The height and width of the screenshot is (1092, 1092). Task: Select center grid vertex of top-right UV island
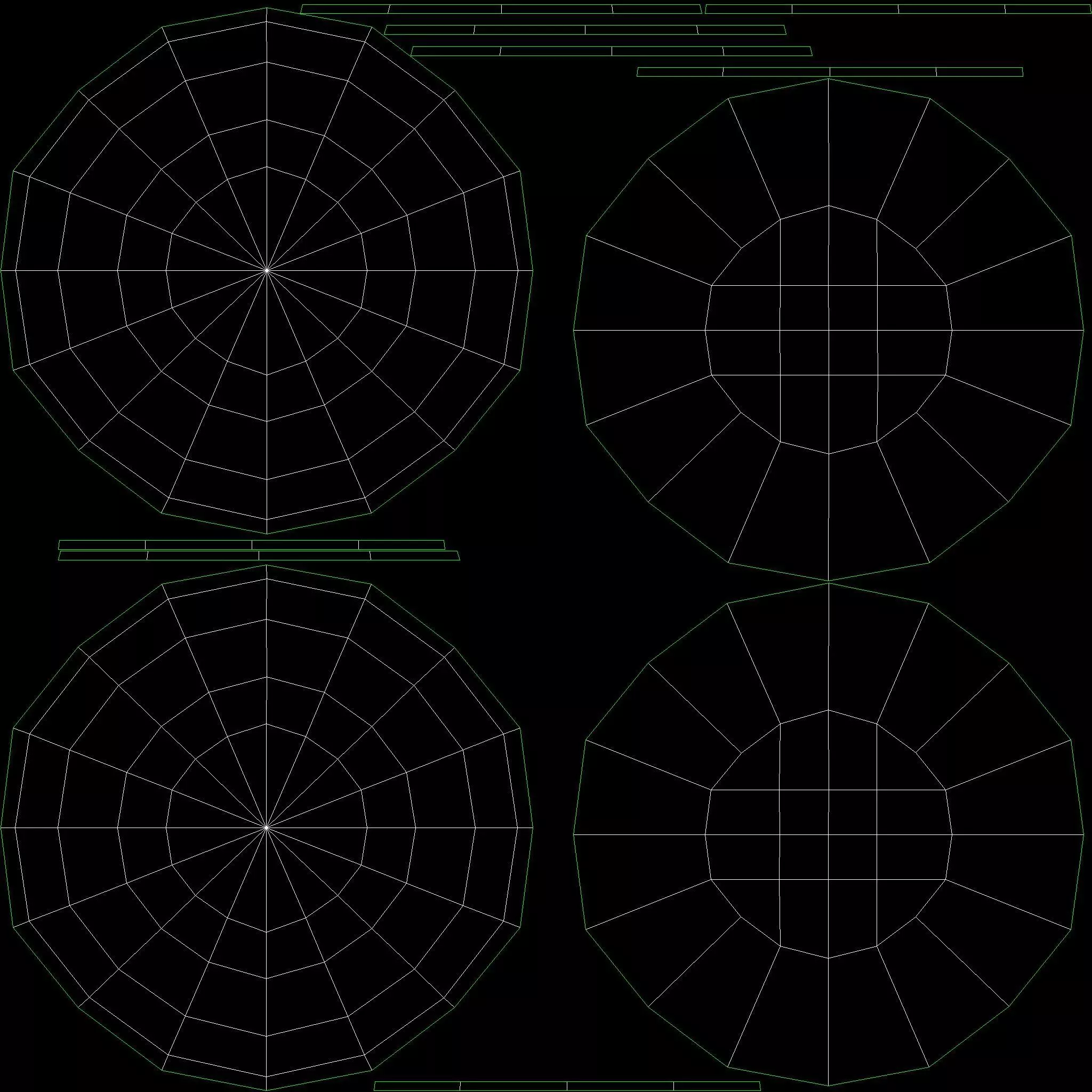[829, 330]
